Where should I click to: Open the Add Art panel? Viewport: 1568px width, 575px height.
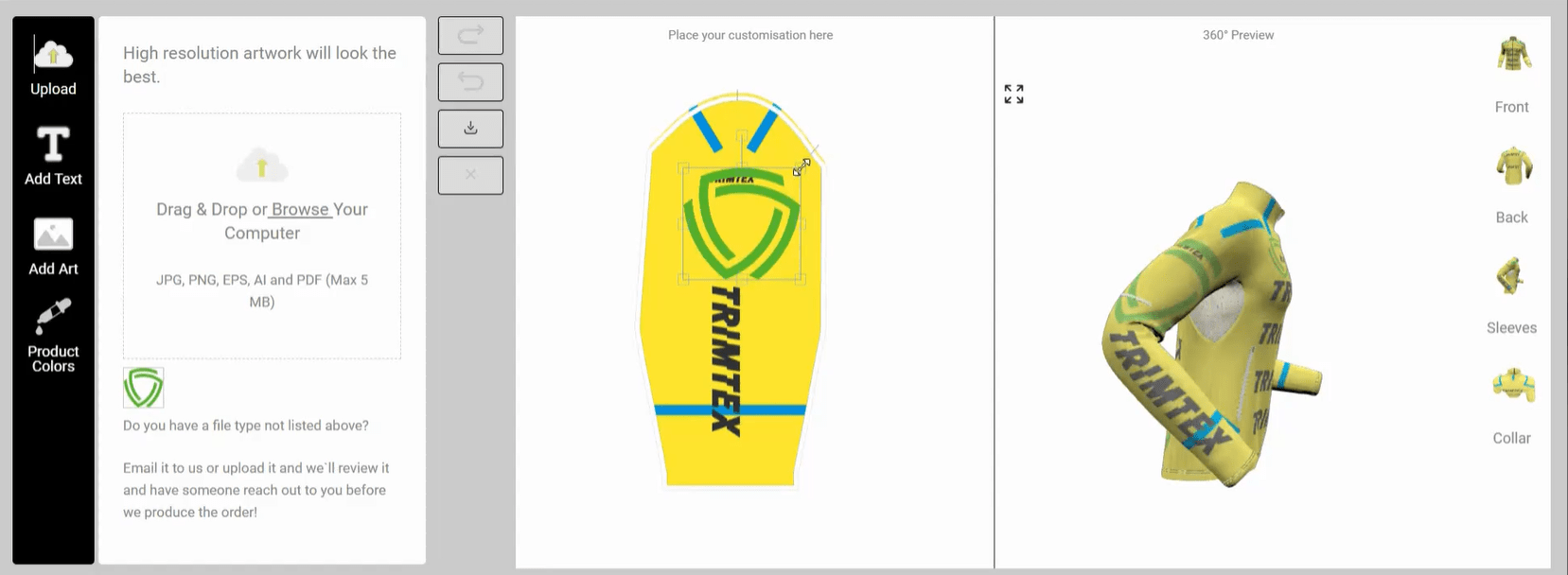click(x=53, y=246)
